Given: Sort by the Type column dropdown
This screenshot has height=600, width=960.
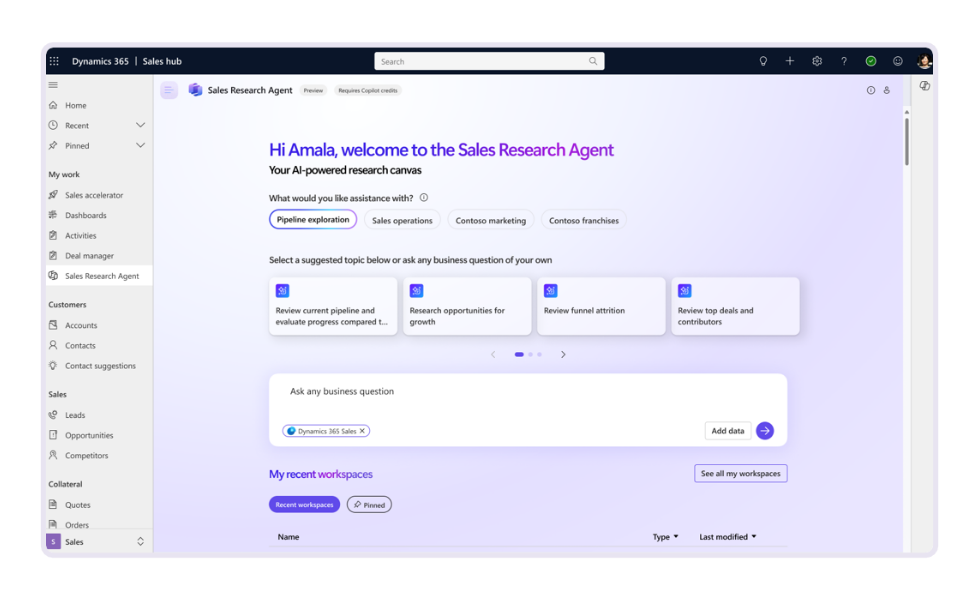Looking at the screenshot, I should [x=666, y=537].
